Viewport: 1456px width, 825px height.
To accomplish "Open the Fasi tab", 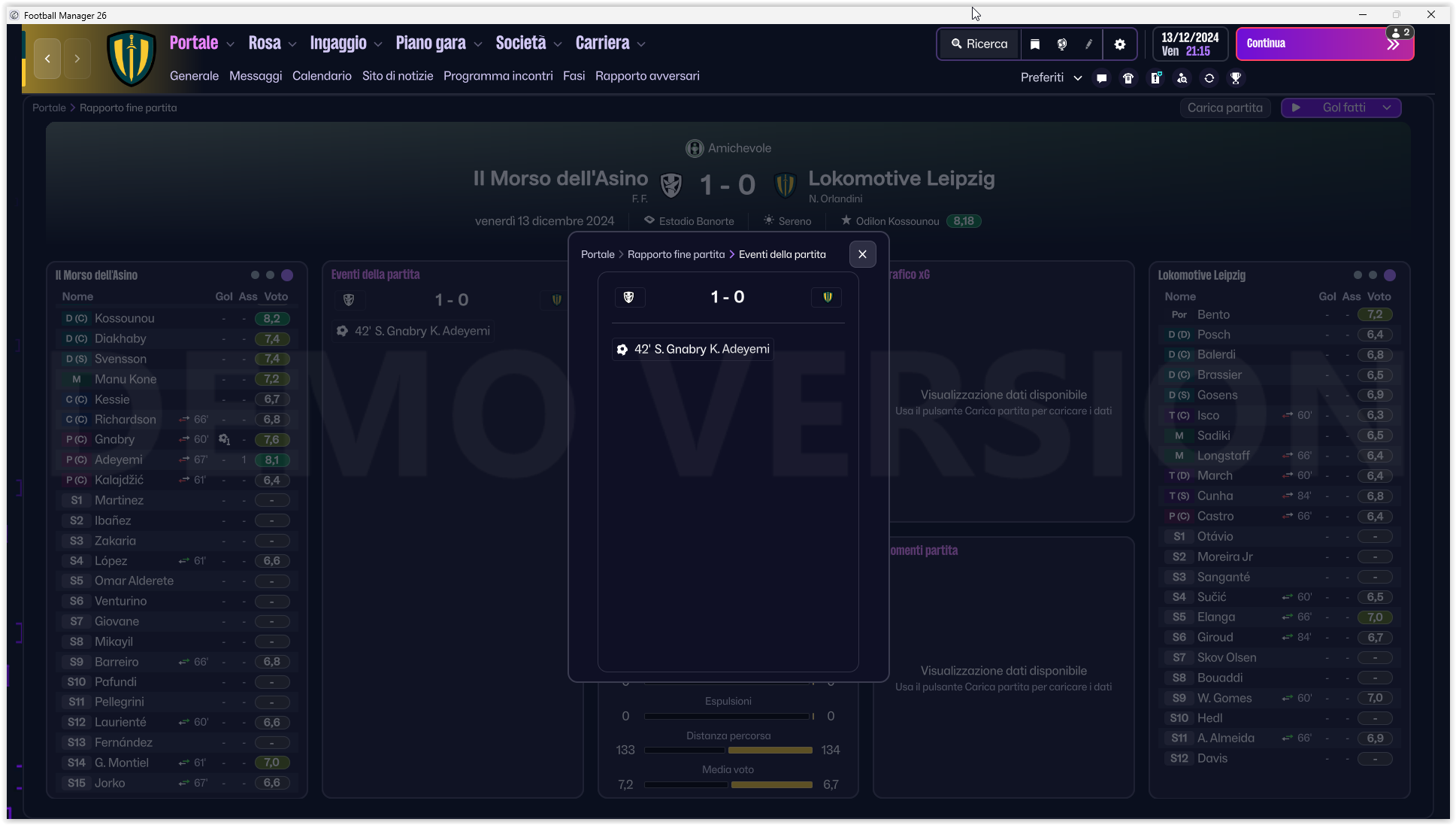I will (574, 76).
